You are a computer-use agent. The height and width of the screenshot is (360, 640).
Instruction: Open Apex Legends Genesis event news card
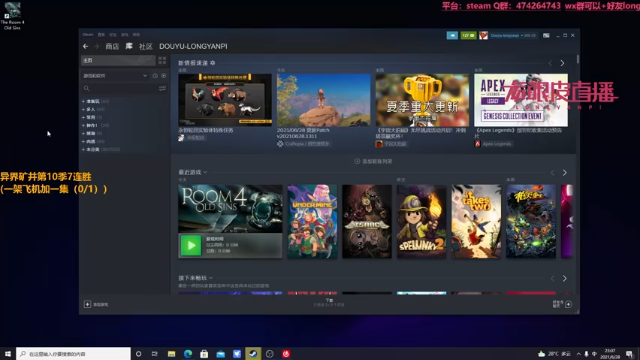pos(521,100)
